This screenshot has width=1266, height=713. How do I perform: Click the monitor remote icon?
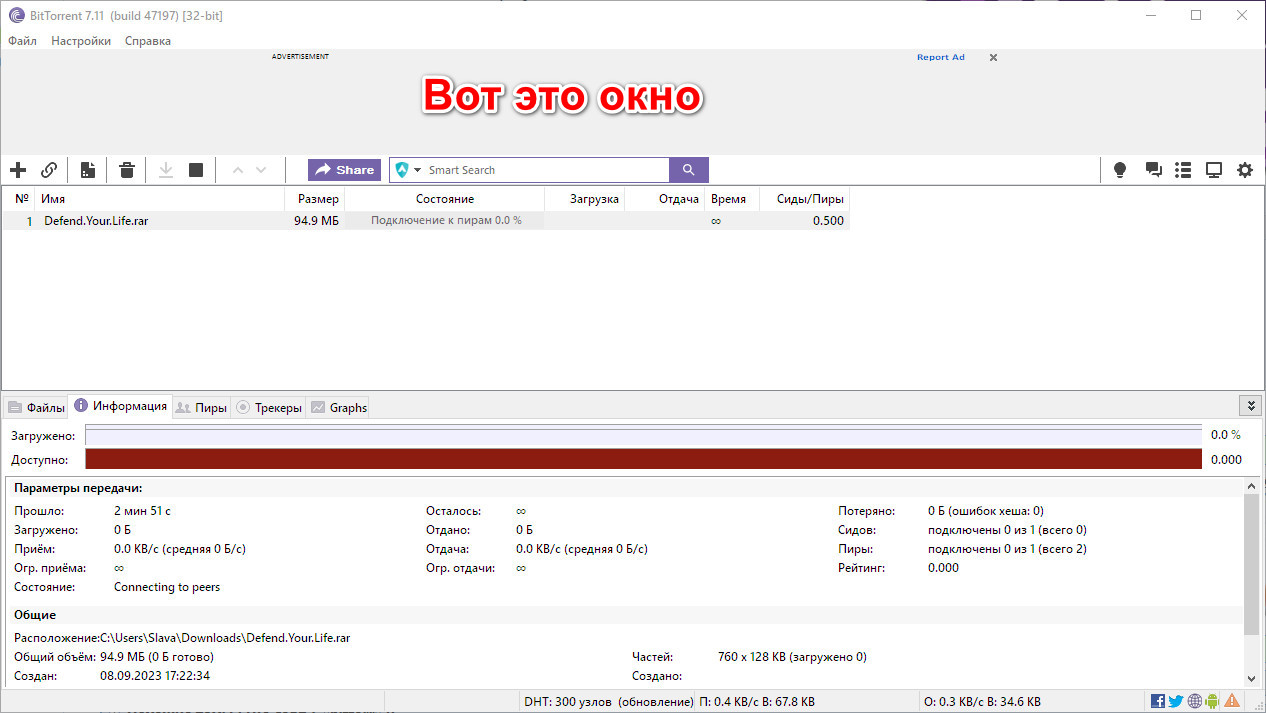click(1214, 170)
